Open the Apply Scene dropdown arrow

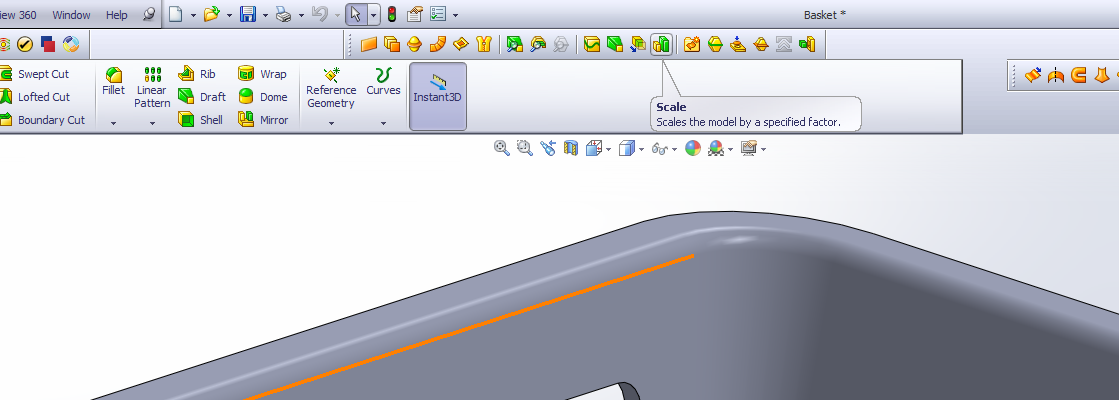coord(730,149)
